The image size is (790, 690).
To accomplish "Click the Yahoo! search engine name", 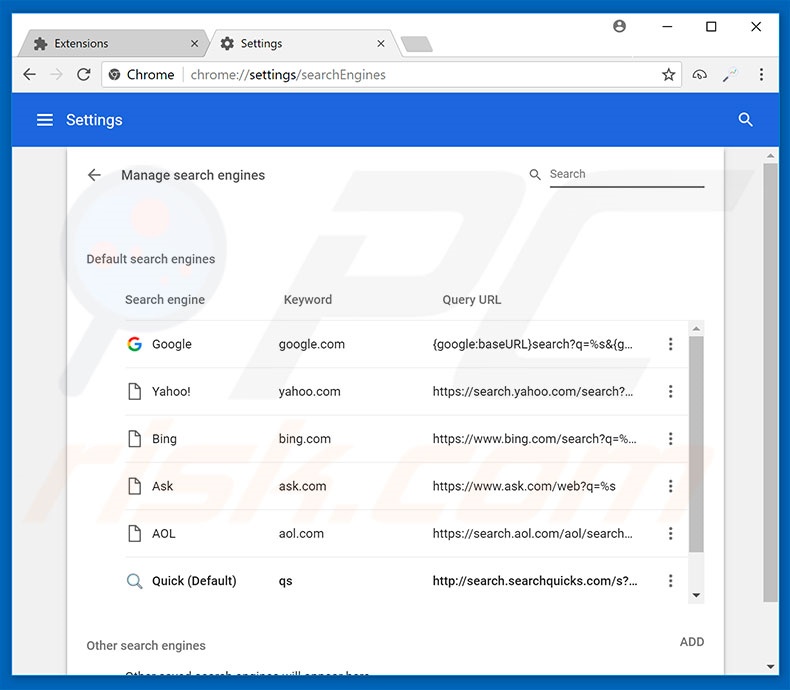I will point(171,391).
